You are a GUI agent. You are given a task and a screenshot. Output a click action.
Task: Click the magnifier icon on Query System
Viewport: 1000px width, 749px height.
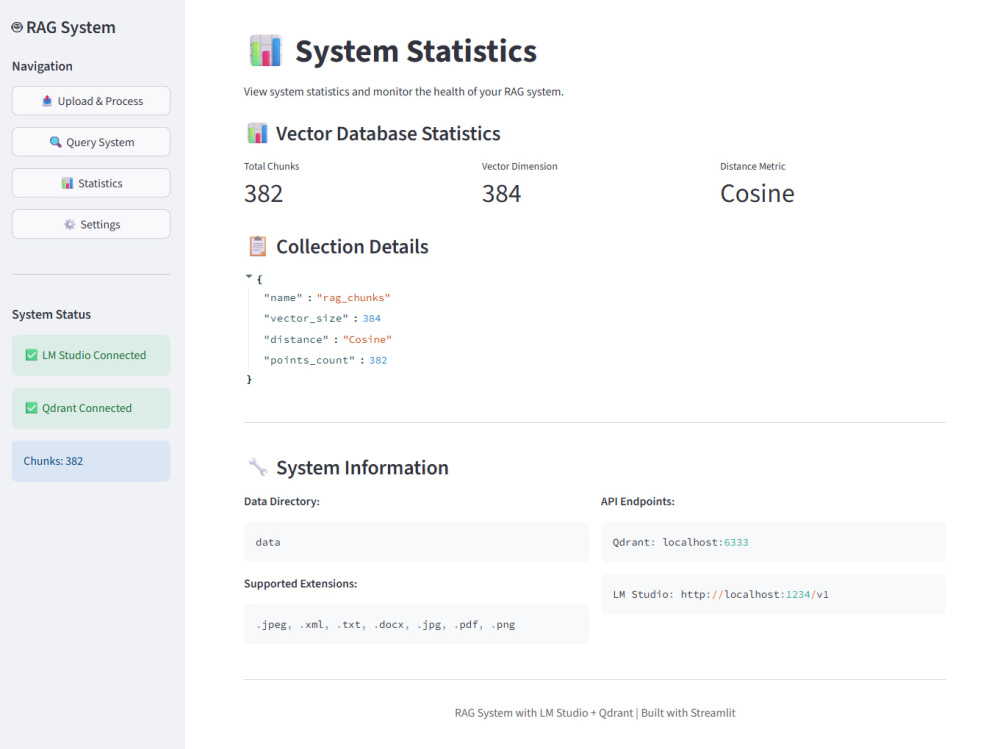click(55, 142)
